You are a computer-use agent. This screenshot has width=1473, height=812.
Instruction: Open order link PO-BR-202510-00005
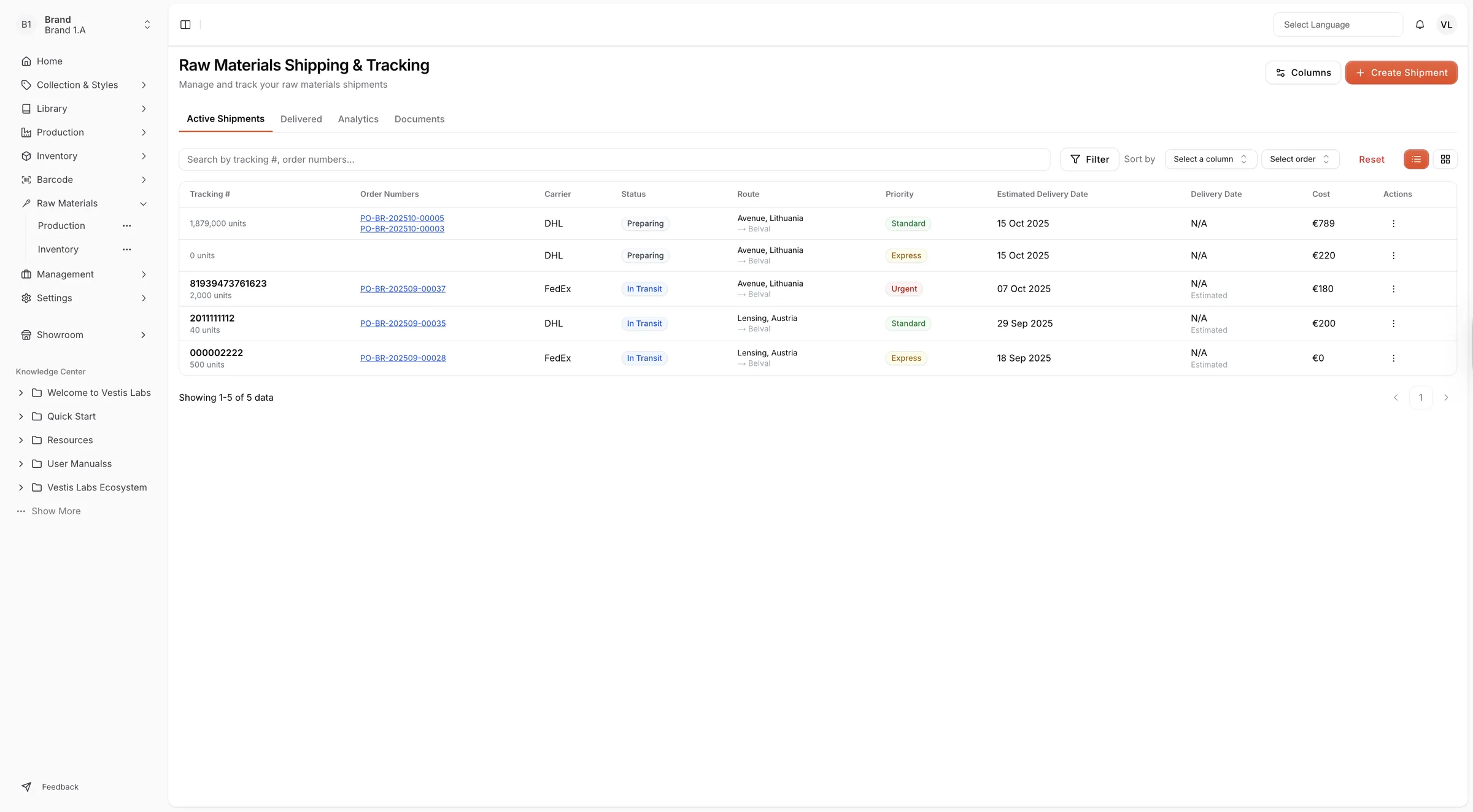402,218
